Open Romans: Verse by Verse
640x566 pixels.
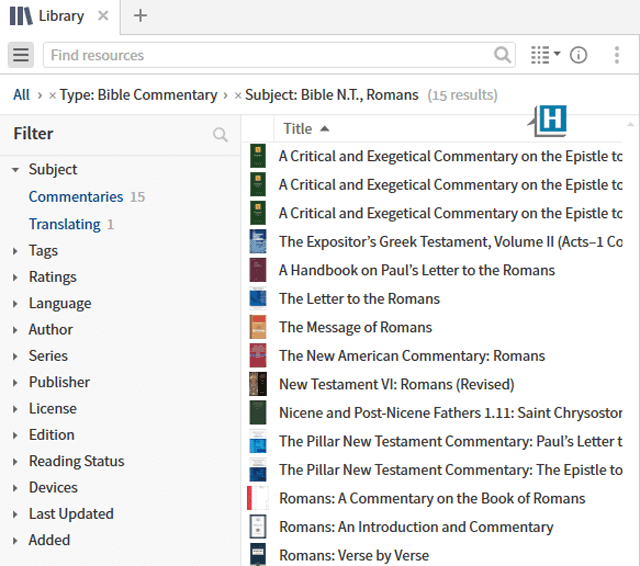(x=354, y=555)
